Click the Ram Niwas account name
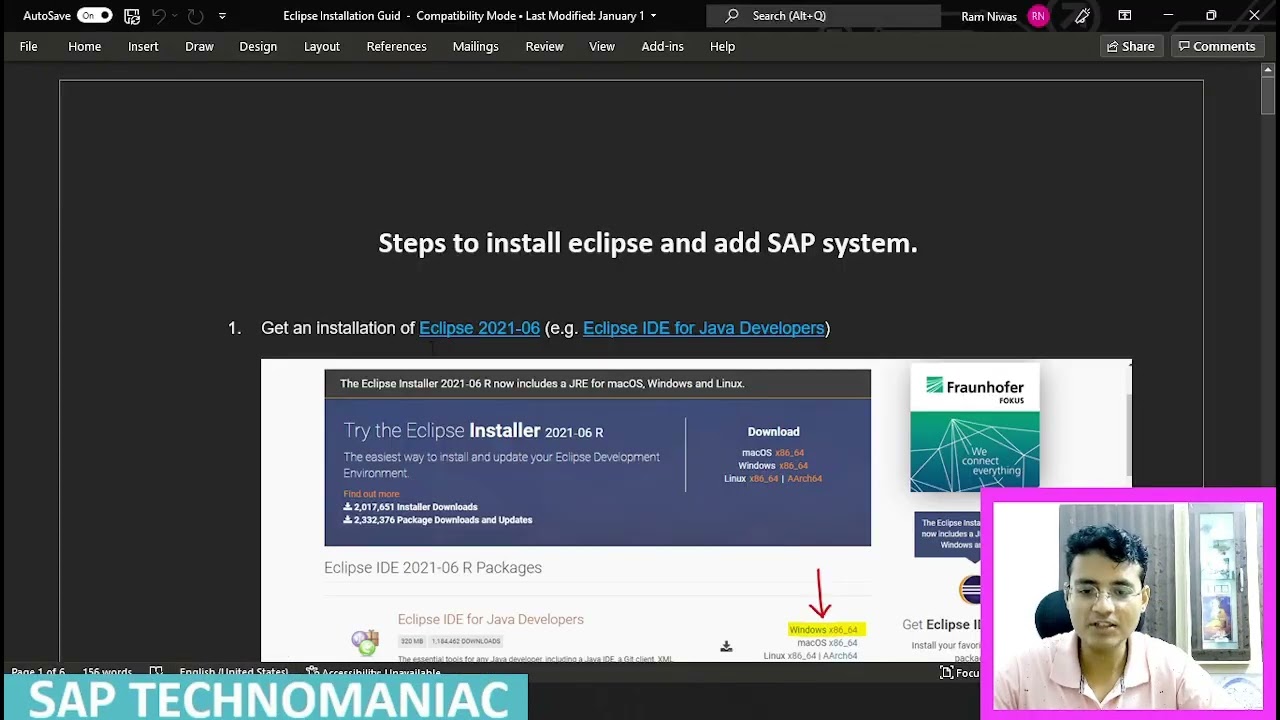The width and height of the screenshot is (1280, 720). click(x=989, y=16)
